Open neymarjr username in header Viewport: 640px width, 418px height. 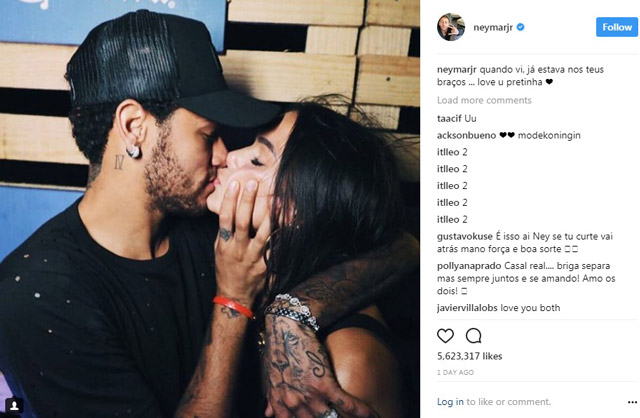click(493, 28)
